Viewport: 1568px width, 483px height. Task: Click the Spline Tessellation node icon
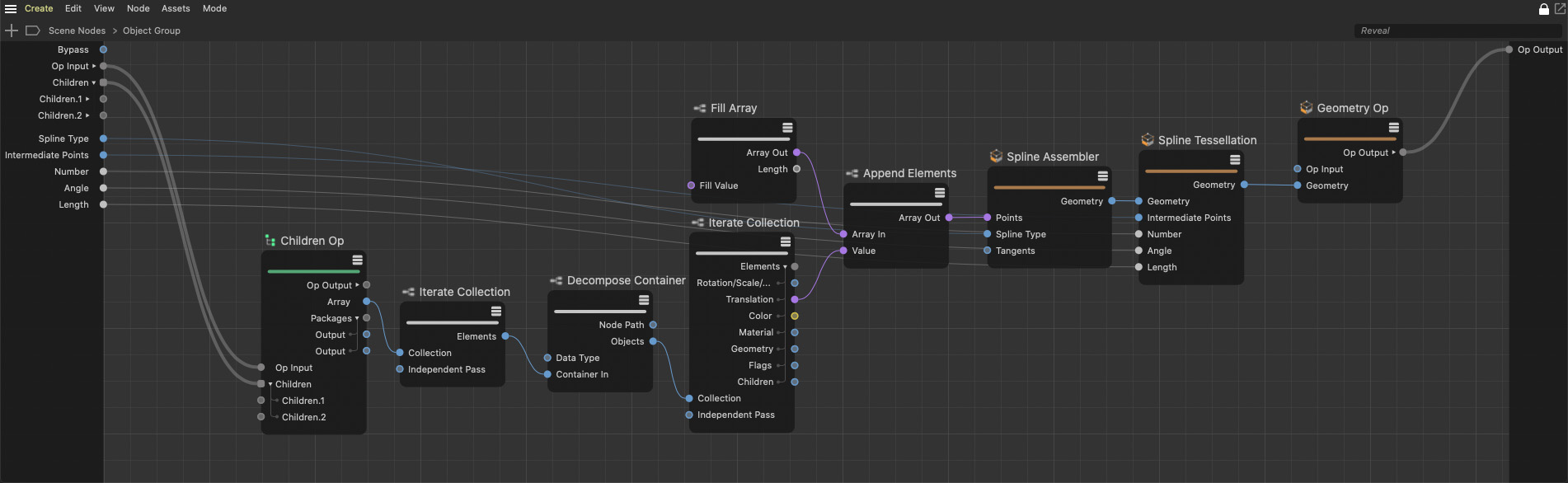(x=1147, y=140)
